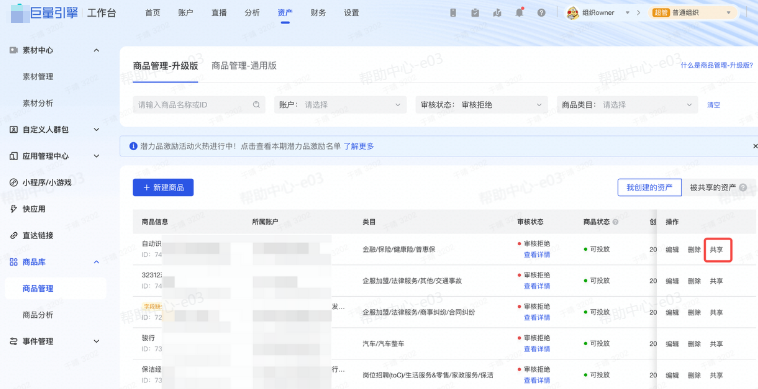View 查看详情 for 合同纠纷 row
The height and width of the screenshot is (389, 758).
(x=537, y=317)
